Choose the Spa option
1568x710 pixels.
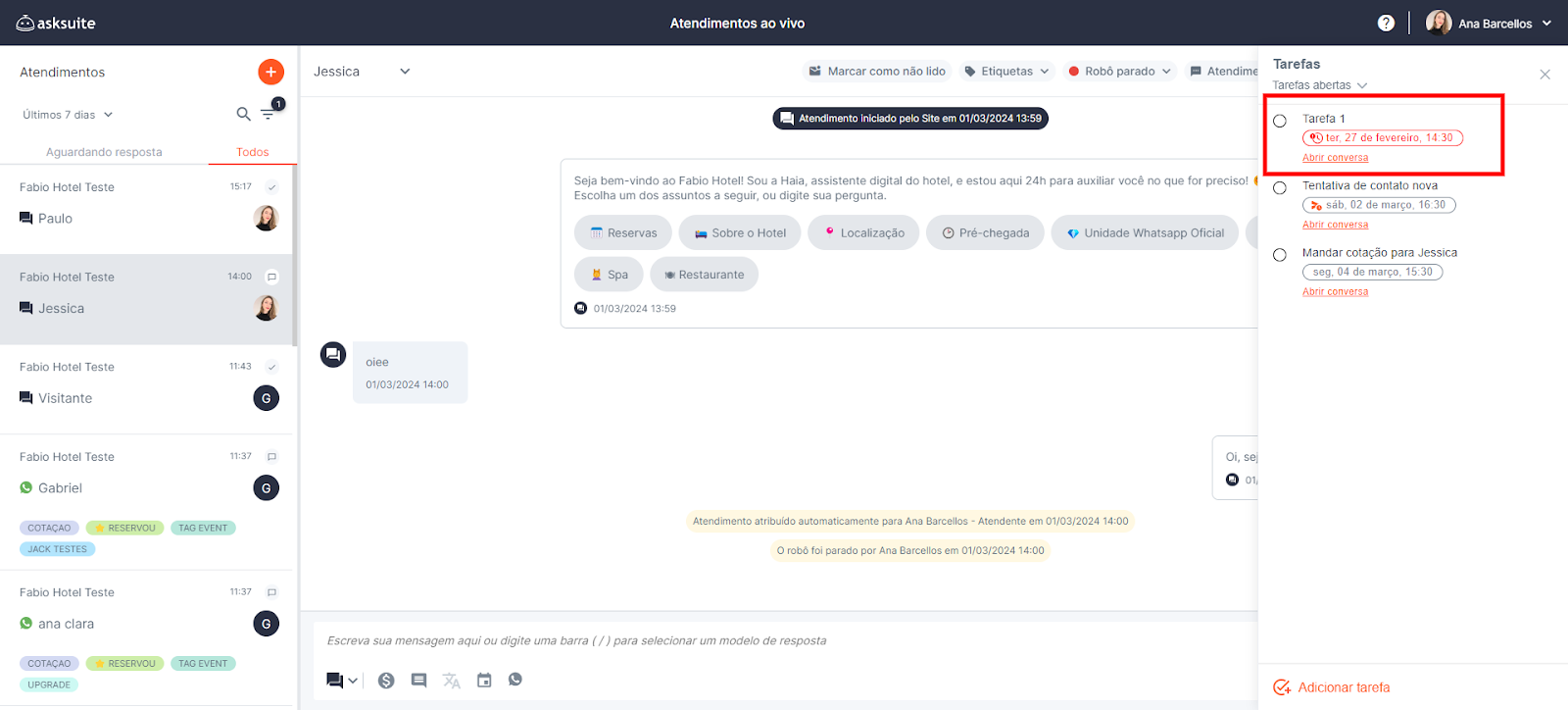[x=609, y=275]
